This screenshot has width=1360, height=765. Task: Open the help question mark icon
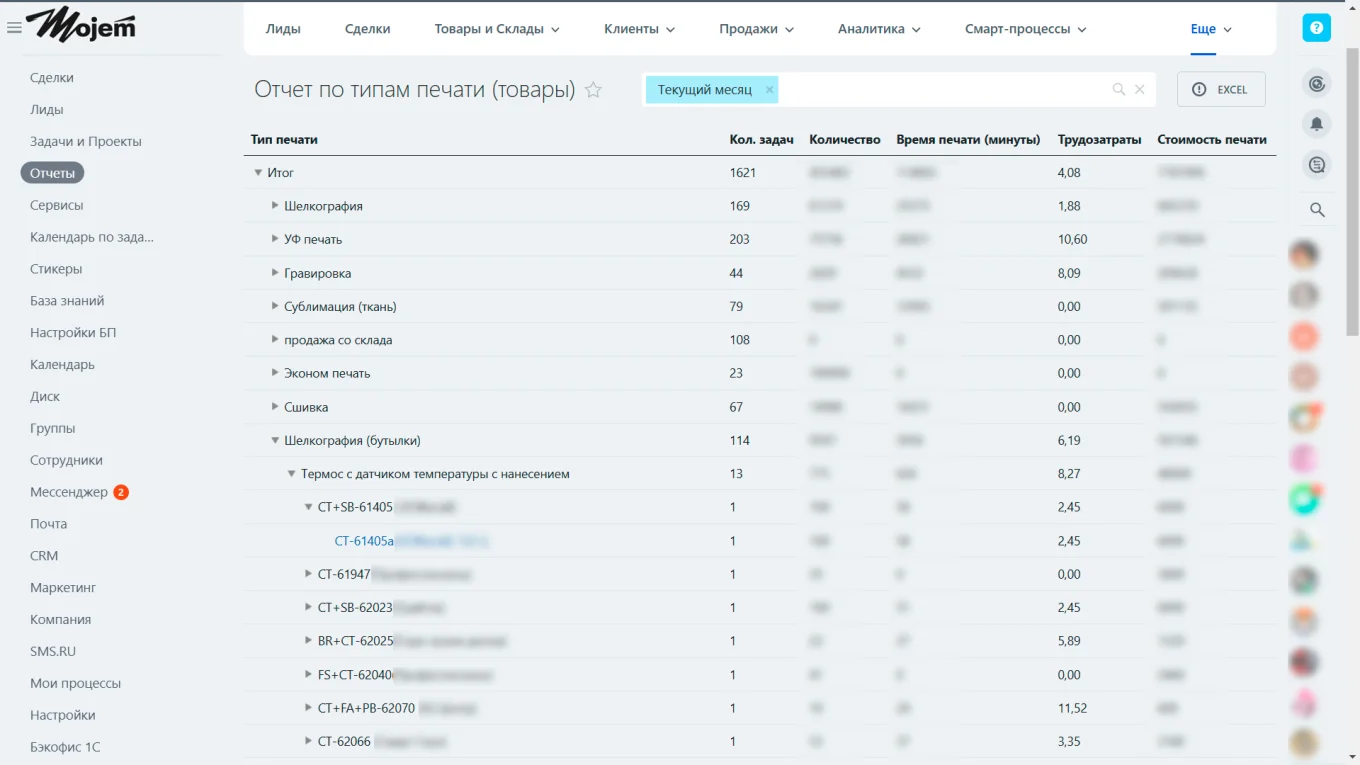click(1316, 28)
